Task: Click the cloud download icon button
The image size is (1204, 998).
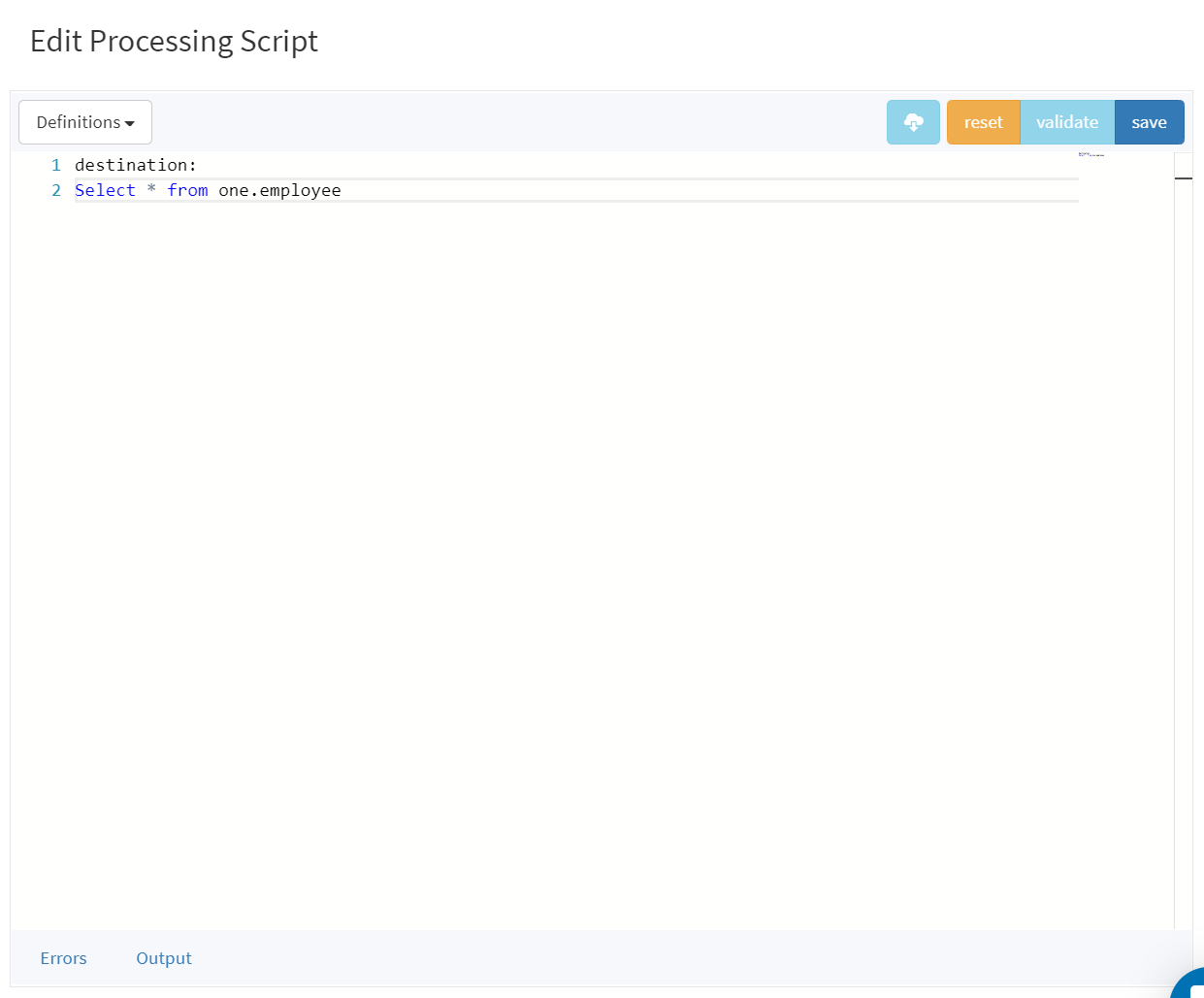Action: point(913,122)
